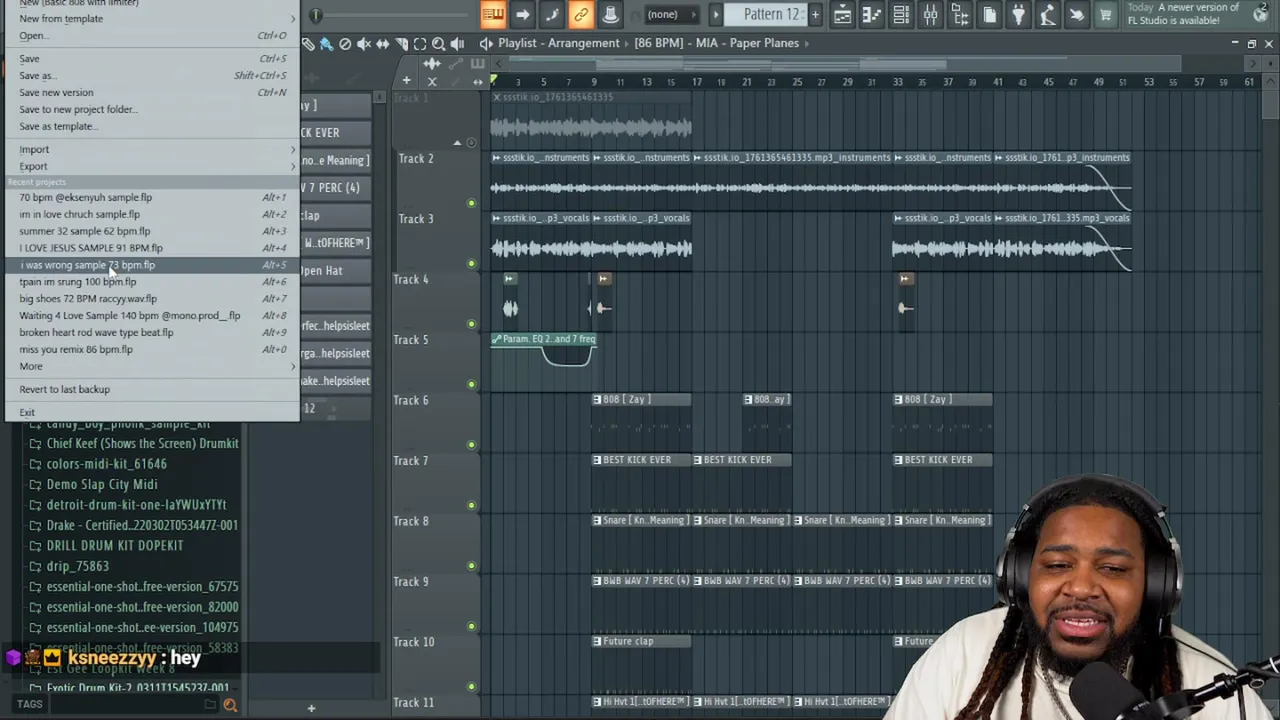Open the Browser view icon in top toolbar

(960, 14)
